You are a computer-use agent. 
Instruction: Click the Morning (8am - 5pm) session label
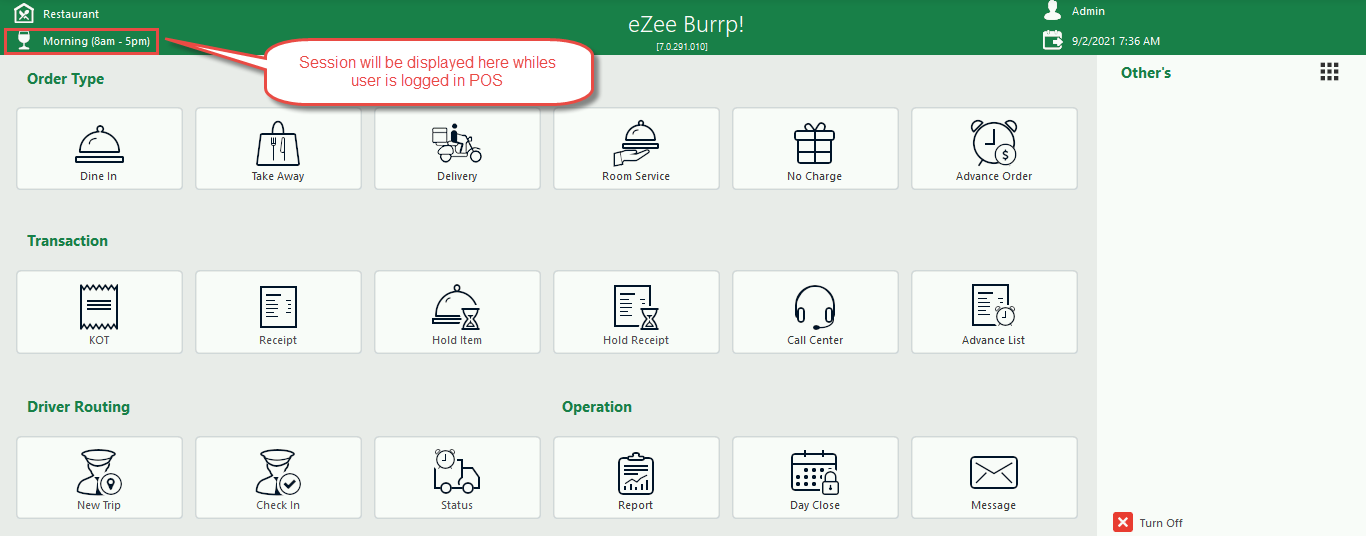click(x=96, y=42)
